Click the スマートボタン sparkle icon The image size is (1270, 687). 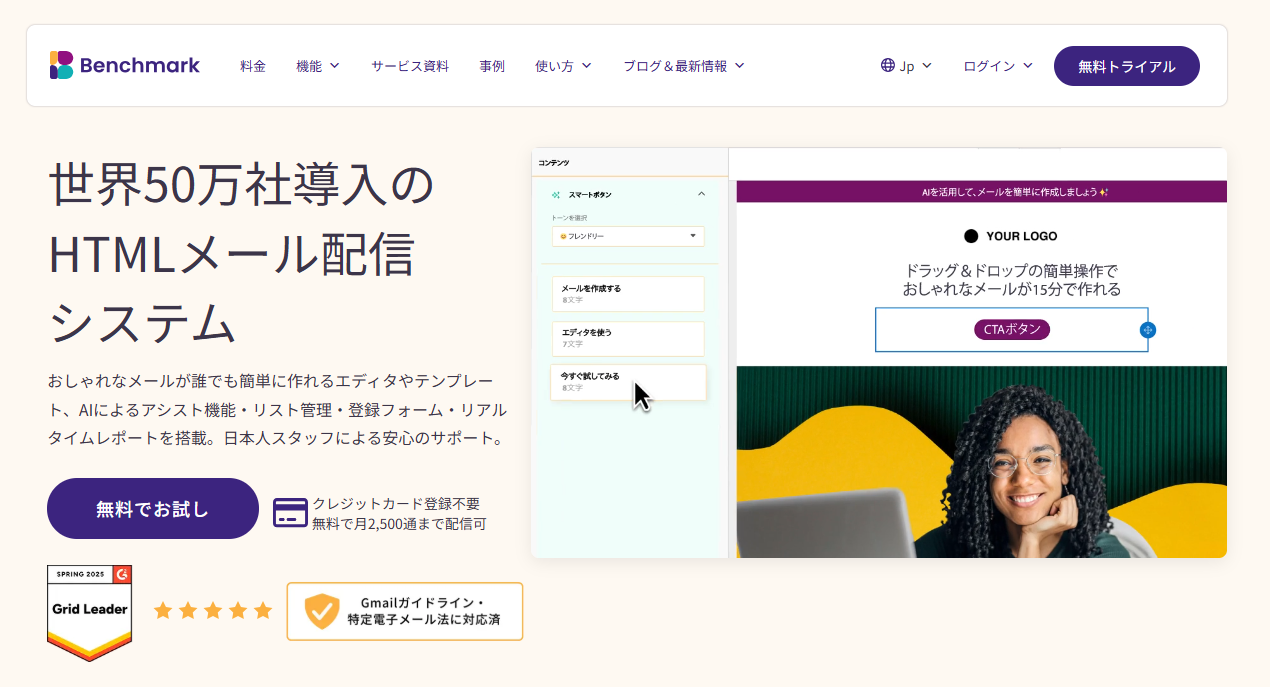coord(556,194)
